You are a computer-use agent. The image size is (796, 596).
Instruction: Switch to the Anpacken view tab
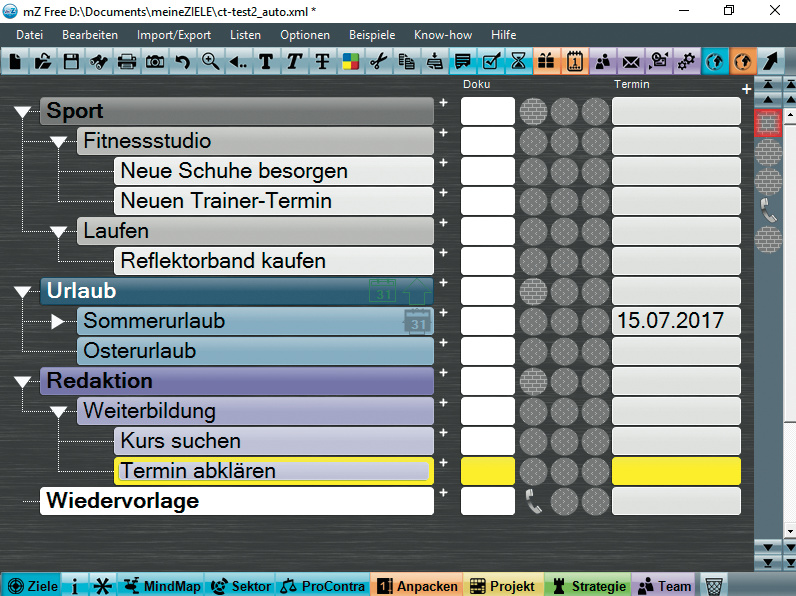click(418, 586)
